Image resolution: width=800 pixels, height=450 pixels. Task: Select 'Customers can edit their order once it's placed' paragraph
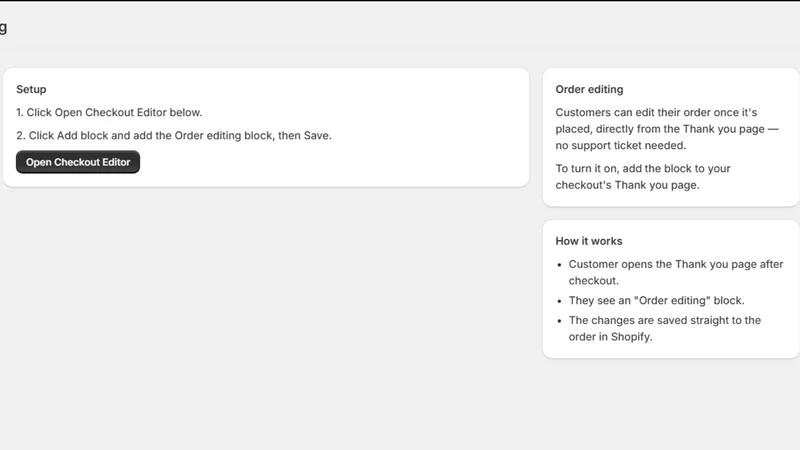coord(667,129)
